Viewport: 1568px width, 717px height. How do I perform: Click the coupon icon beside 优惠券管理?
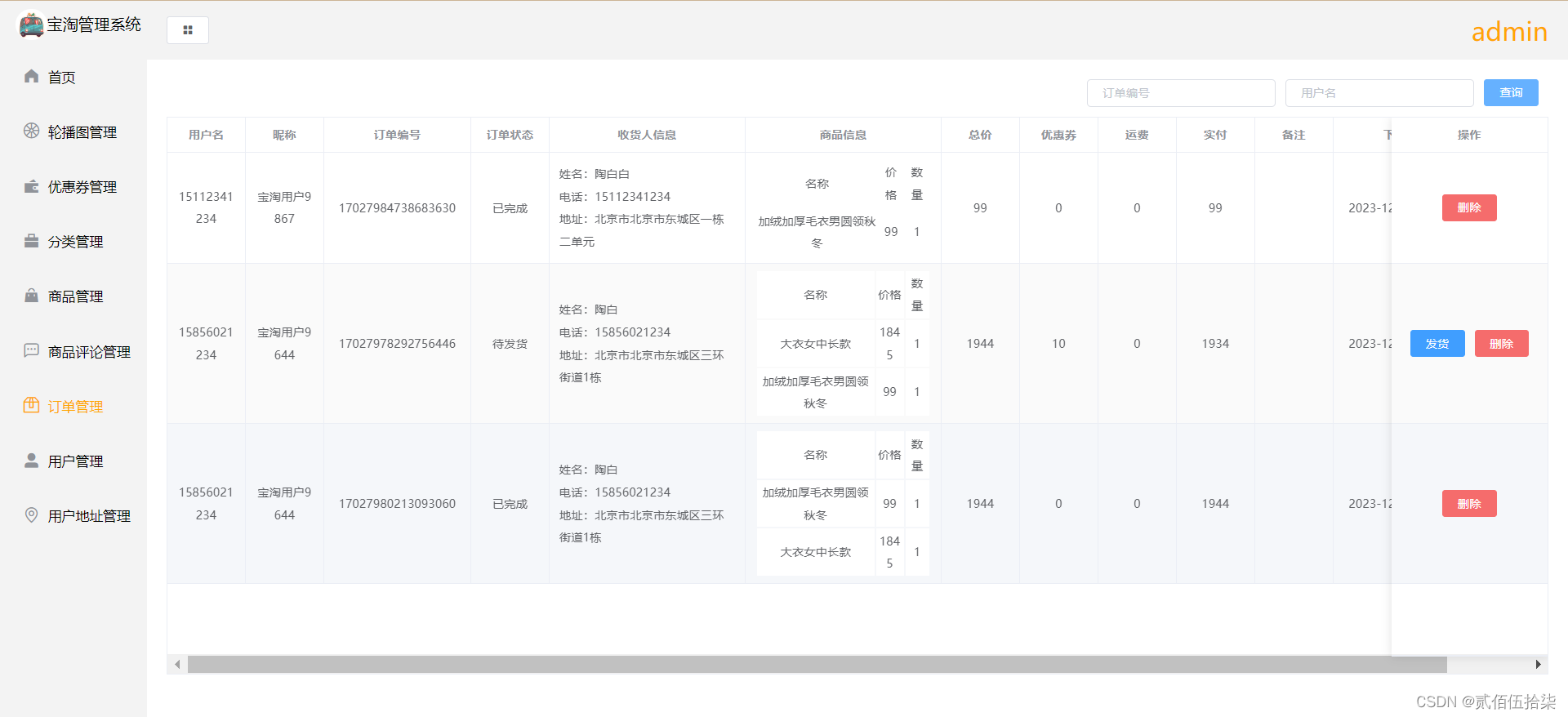click(x=31, y=186)
